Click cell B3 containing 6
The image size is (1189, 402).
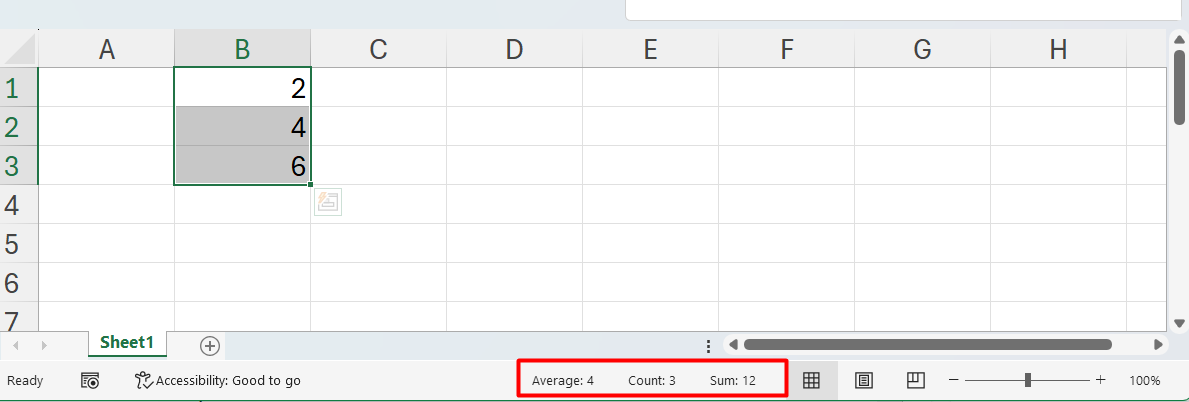(242, 165)
